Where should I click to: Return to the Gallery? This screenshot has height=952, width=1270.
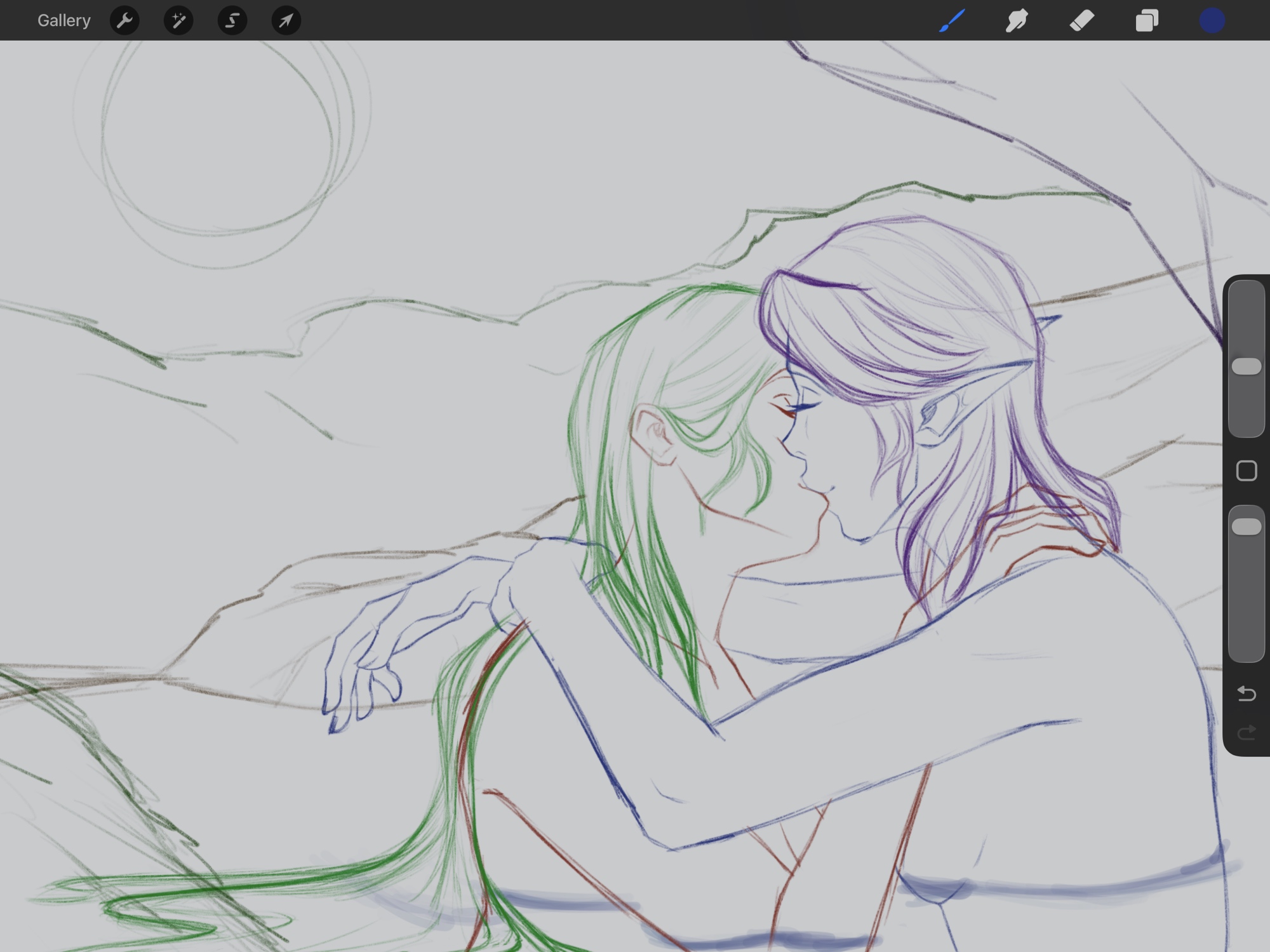pos(63,20)
